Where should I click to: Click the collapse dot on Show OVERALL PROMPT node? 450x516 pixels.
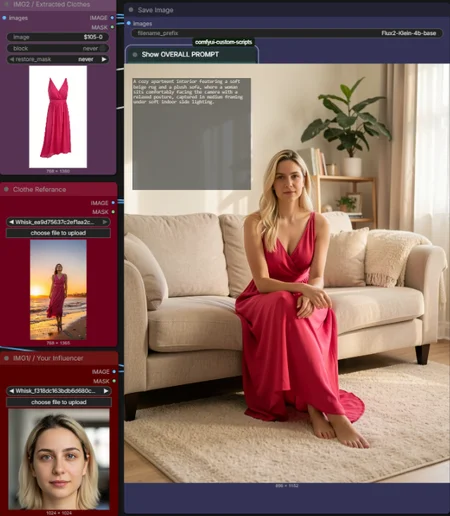click(135, 55)
